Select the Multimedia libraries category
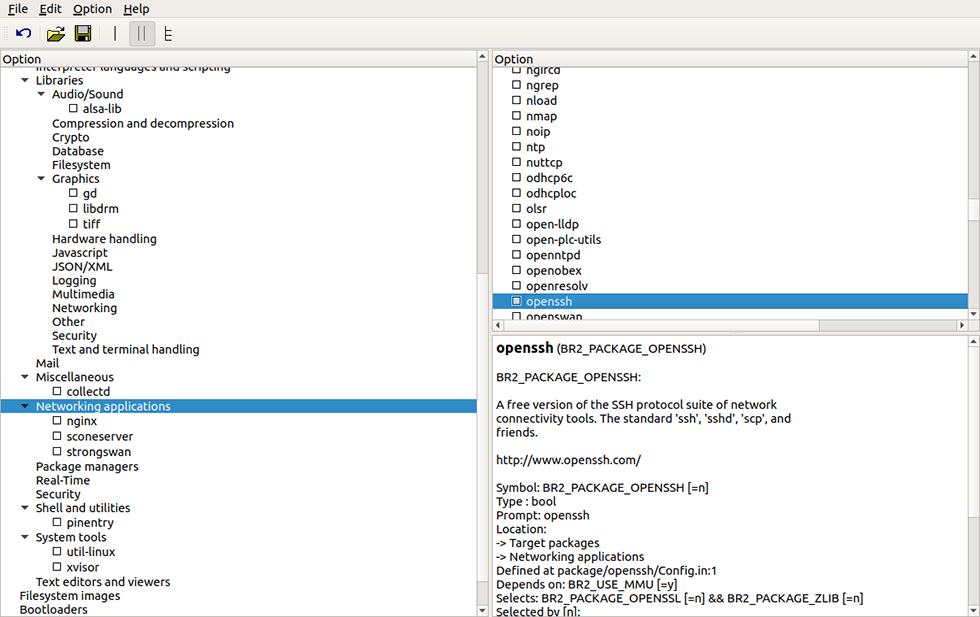 point(83,294)
